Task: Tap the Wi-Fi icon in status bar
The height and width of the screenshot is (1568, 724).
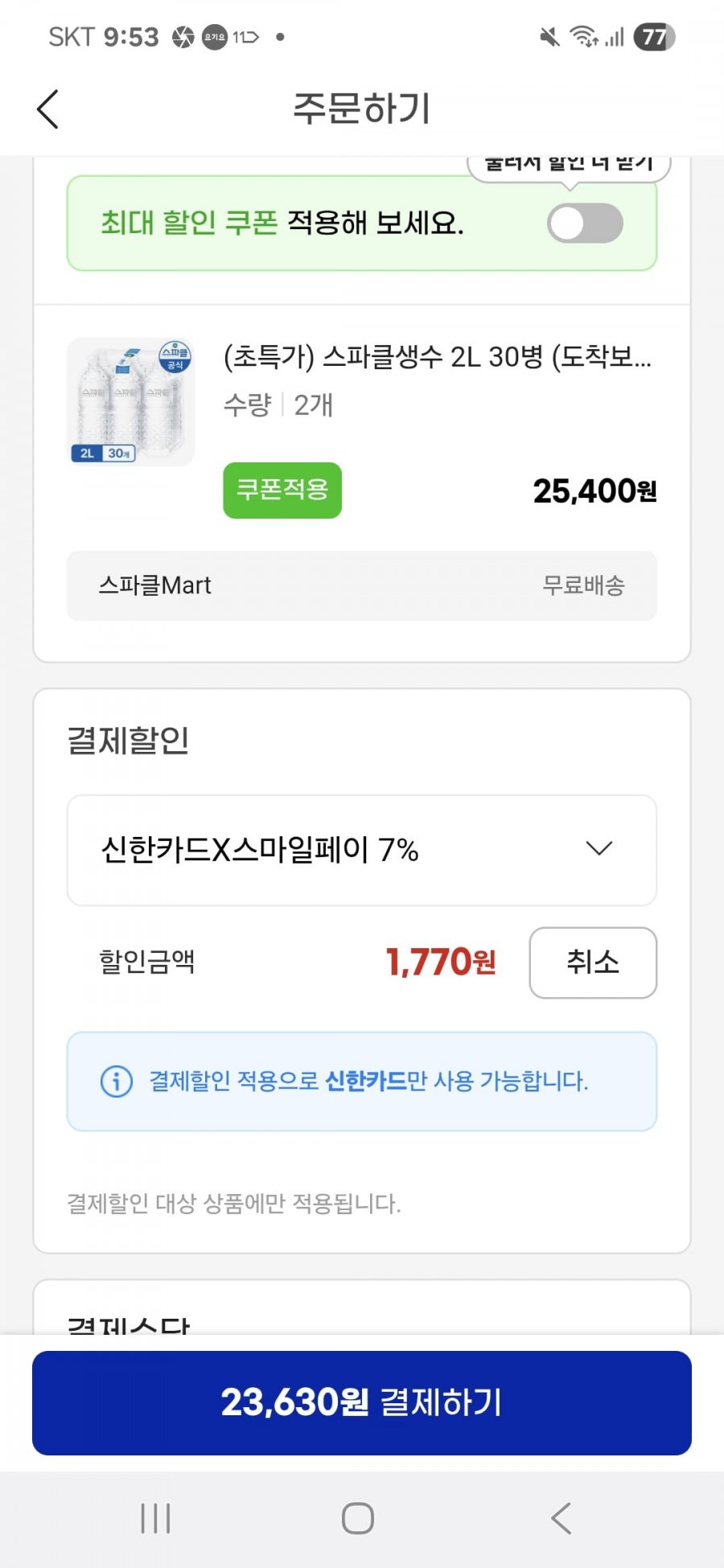Action: 584,37
